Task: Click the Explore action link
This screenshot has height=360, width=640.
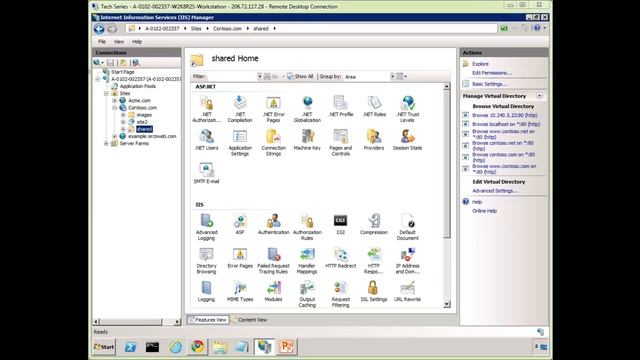Action: pyautogui.click(x=480, y=64)
